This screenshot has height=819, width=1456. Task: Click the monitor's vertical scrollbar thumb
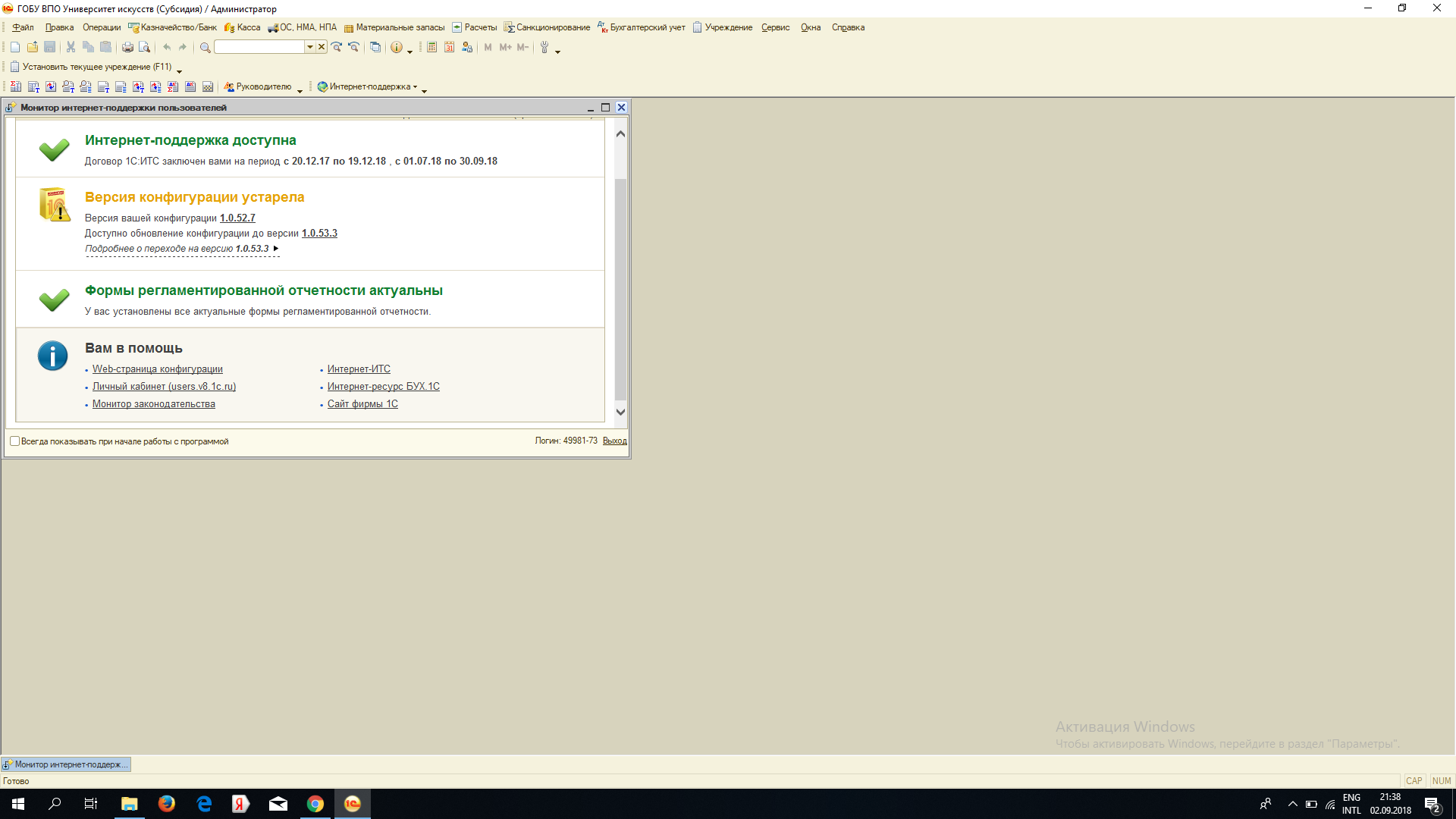tap(620, 288)
